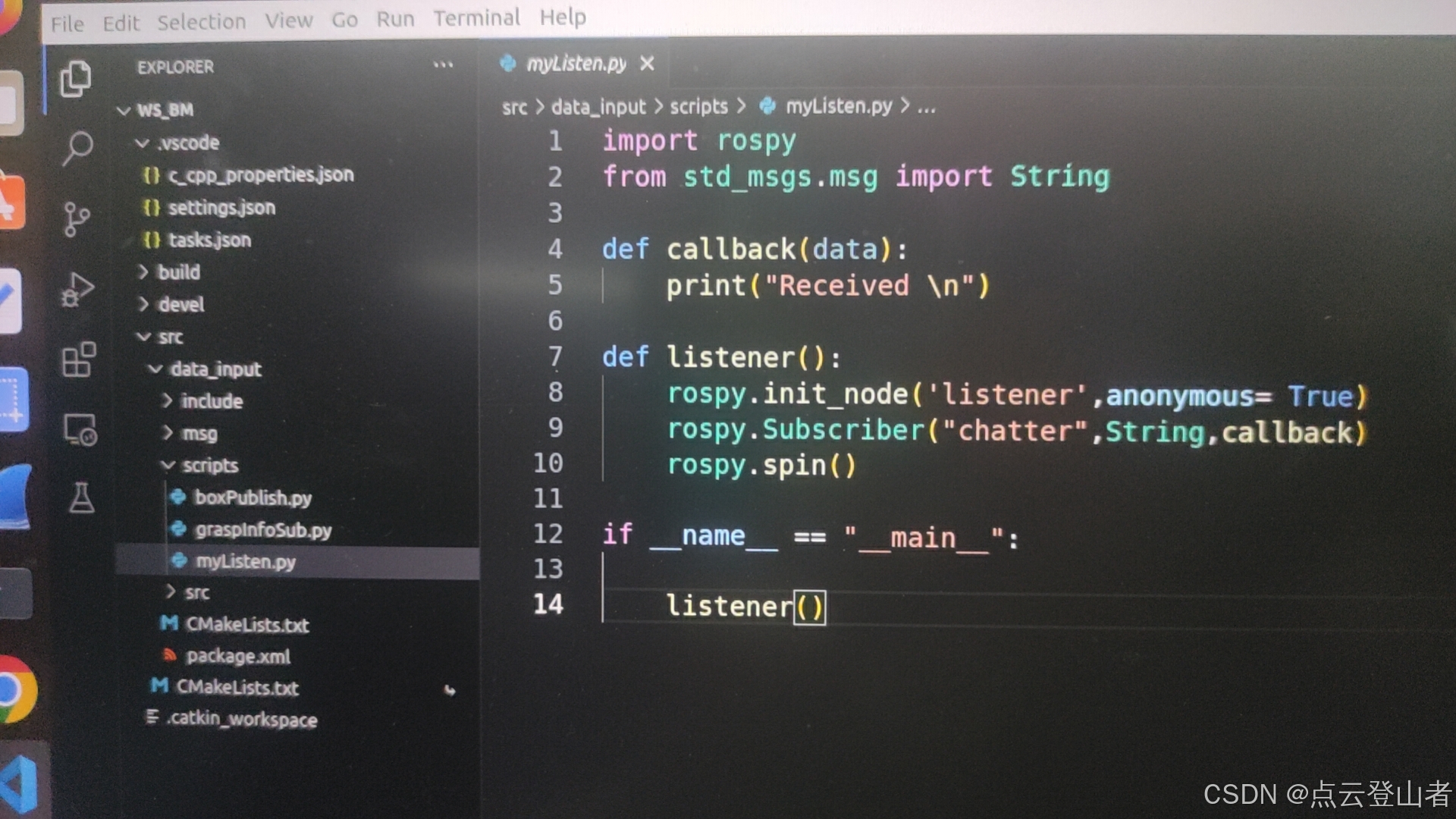Screen dimensions: 1456x819
Task: Select the myListen.py editor tab
Action: (x=576, y=64)
